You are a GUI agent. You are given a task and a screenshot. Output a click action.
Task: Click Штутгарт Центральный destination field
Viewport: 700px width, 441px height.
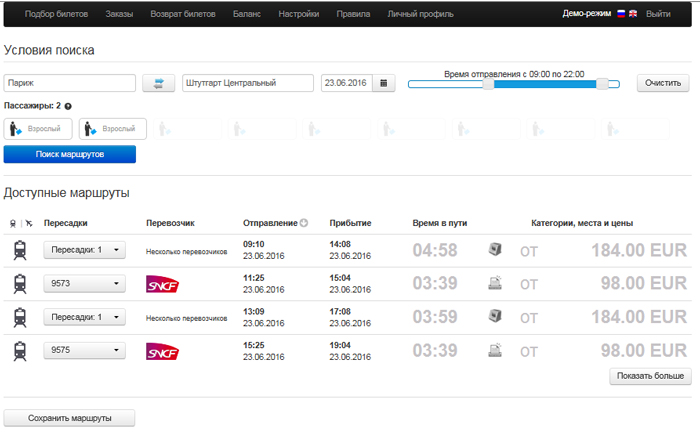(248, 83)
